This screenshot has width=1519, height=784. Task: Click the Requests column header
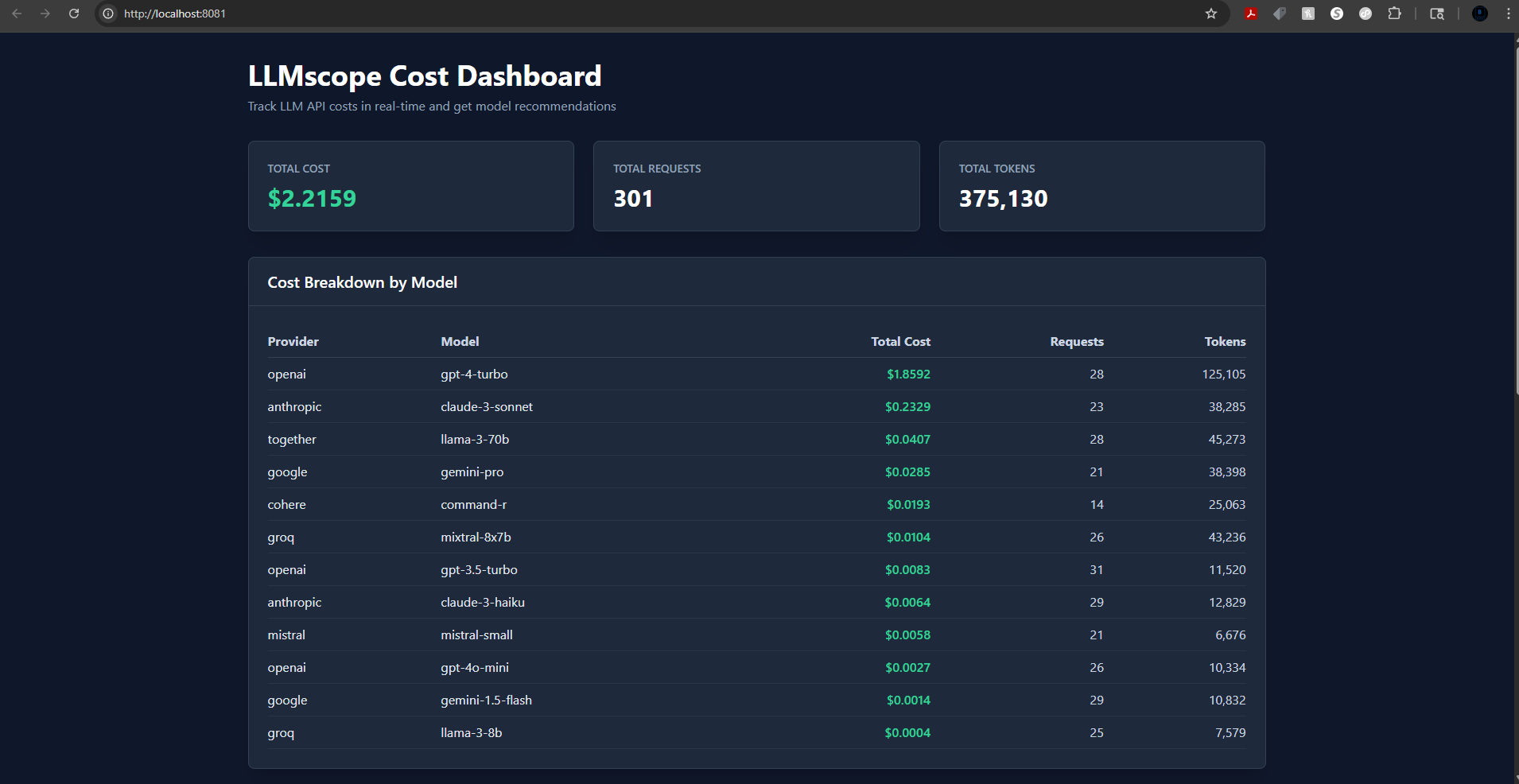[x=1077, y=341]
